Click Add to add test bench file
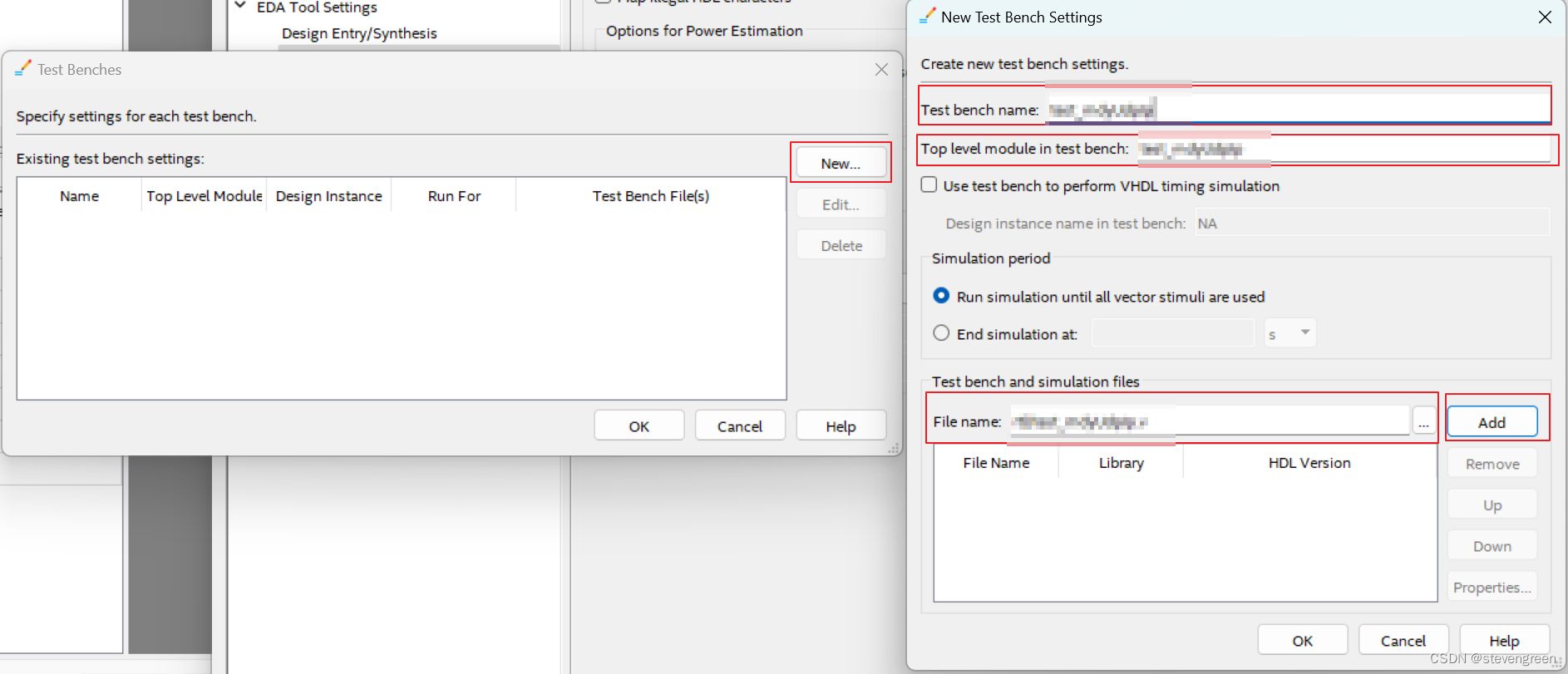The height and width of the screenshot is (674, 1568). [x=1492, y=422]
